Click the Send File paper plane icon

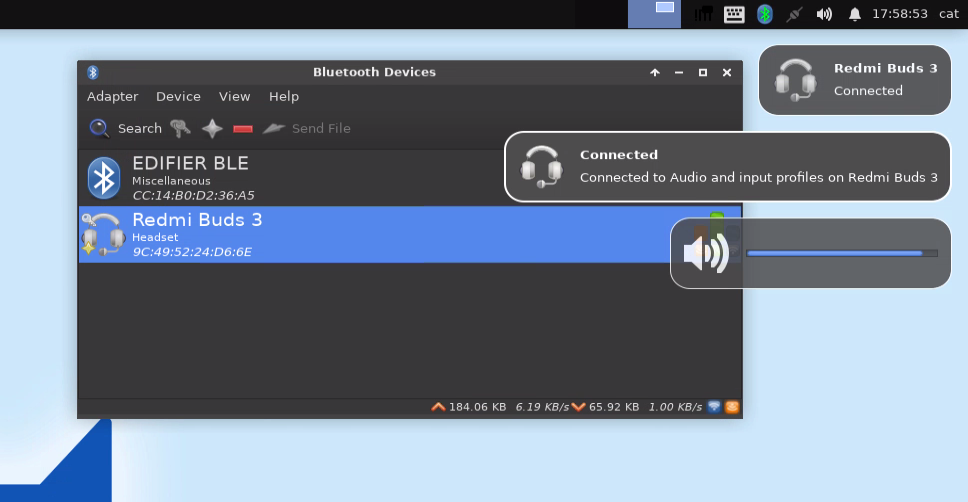click(x=273, y=128)
